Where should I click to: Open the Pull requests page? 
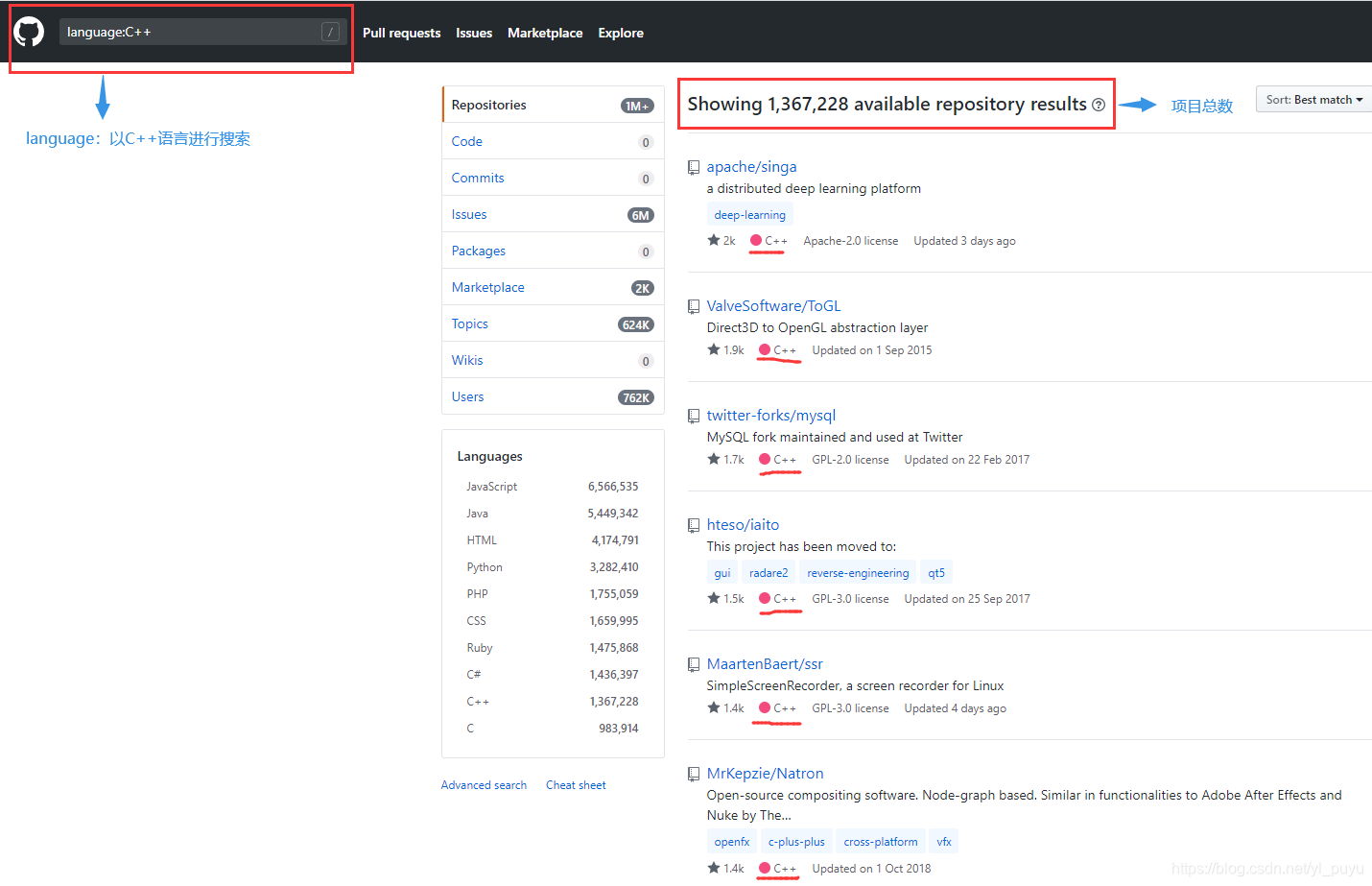pos(402,33)
